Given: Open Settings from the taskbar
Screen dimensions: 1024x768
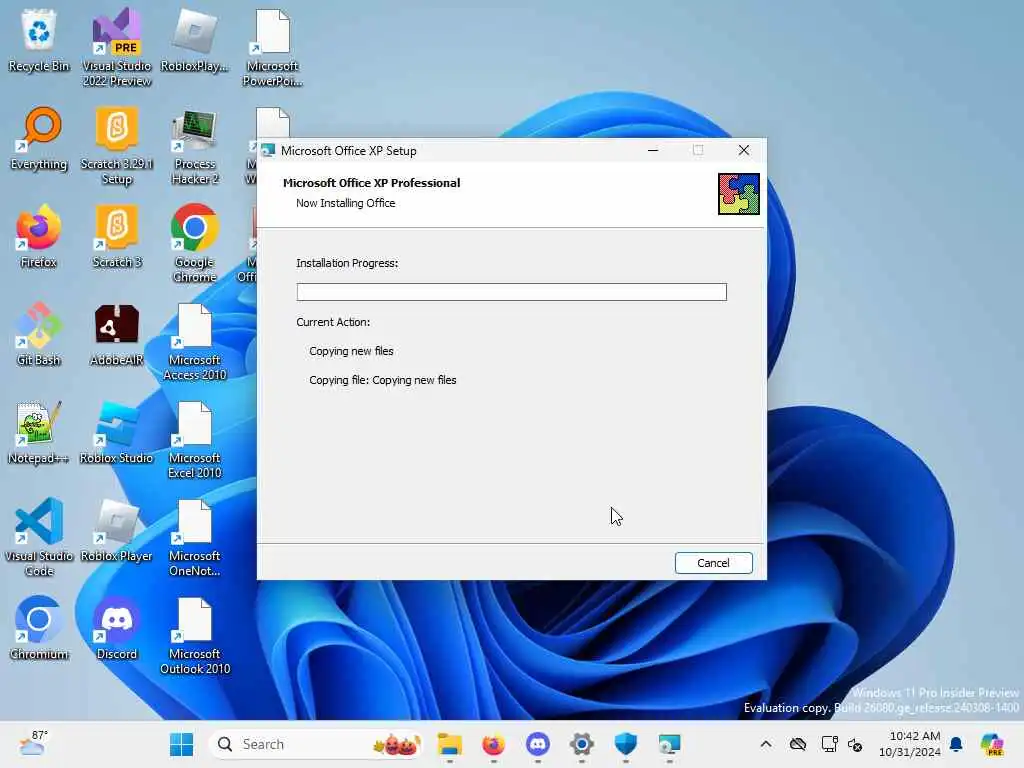Looking at the screenshot, I should tap(581, 744).
